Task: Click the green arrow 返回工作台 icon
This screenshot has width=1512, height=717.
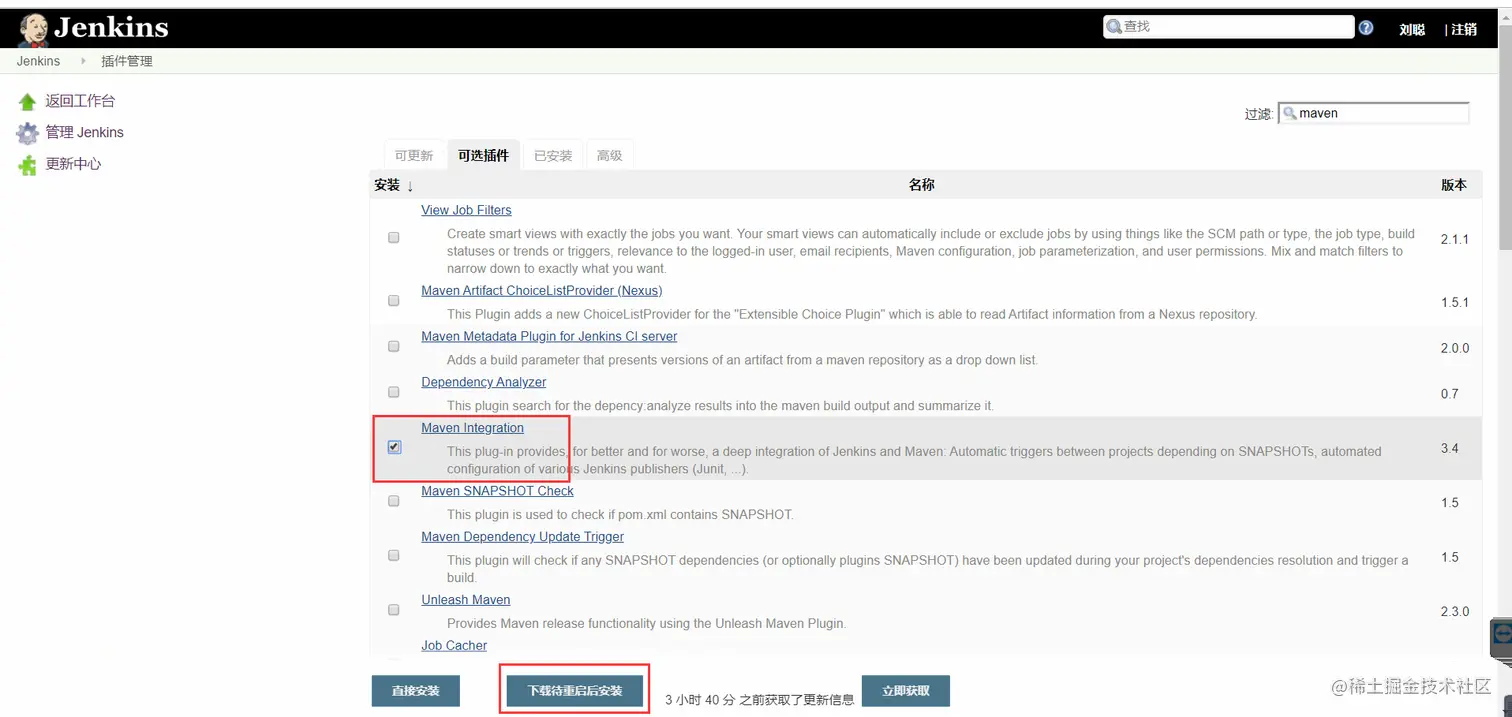Action: (27, 101)
